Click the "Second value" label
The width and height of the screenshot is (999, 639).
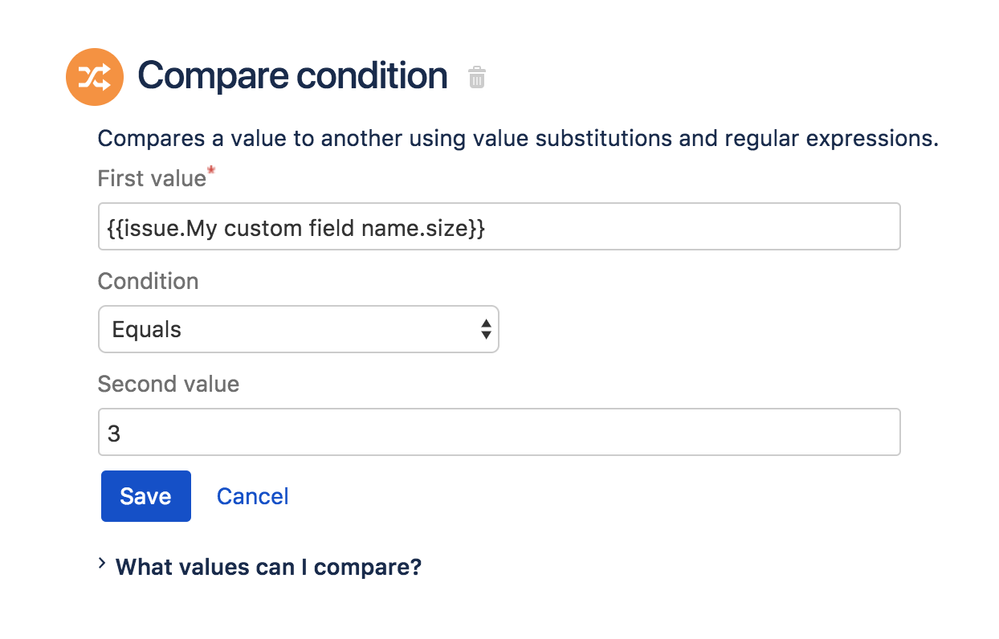pyautogui.click(x=168, y=384)
